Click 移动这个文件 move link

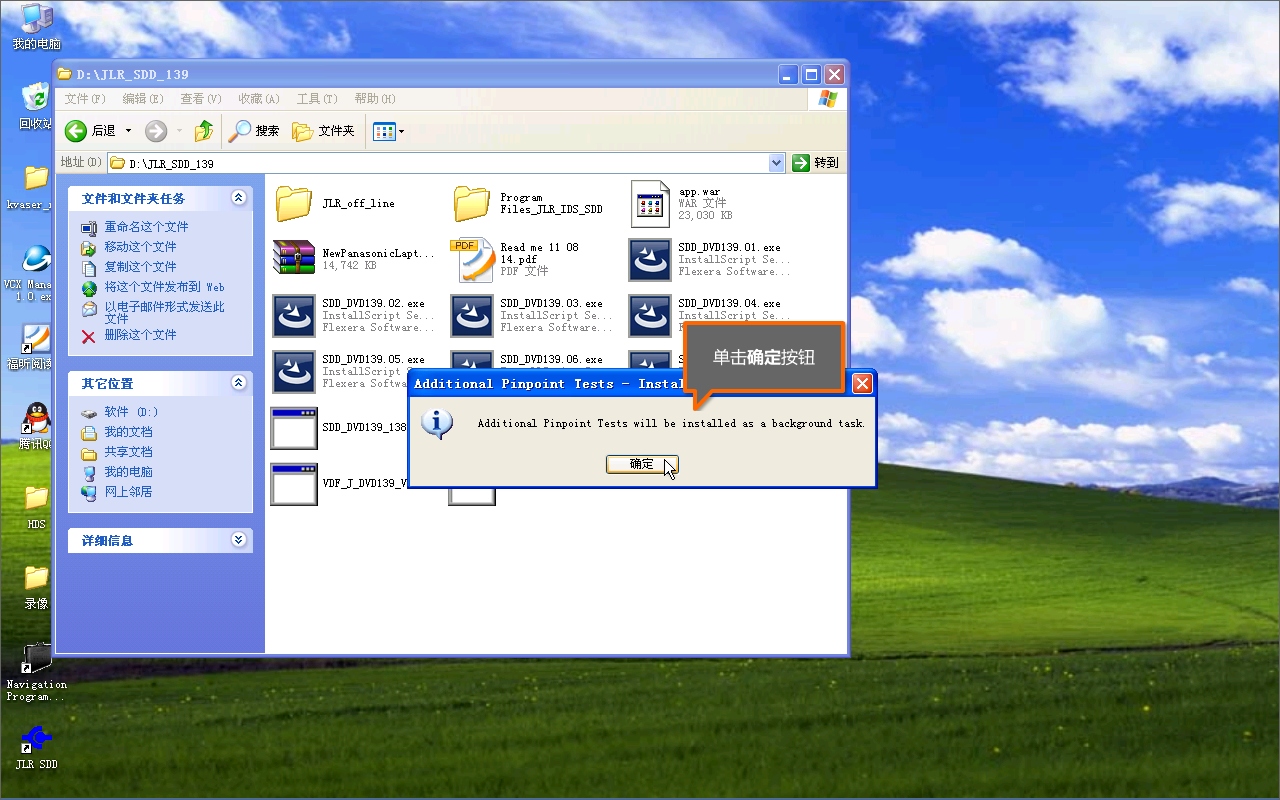coord(140,247)
